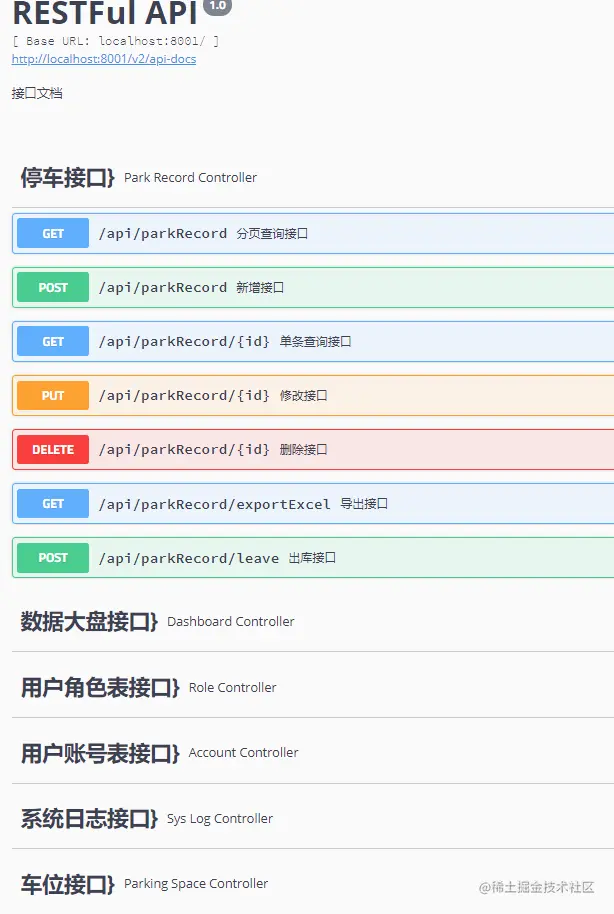
Task: Click the 删除接口 description text
Action: point(303,450)
